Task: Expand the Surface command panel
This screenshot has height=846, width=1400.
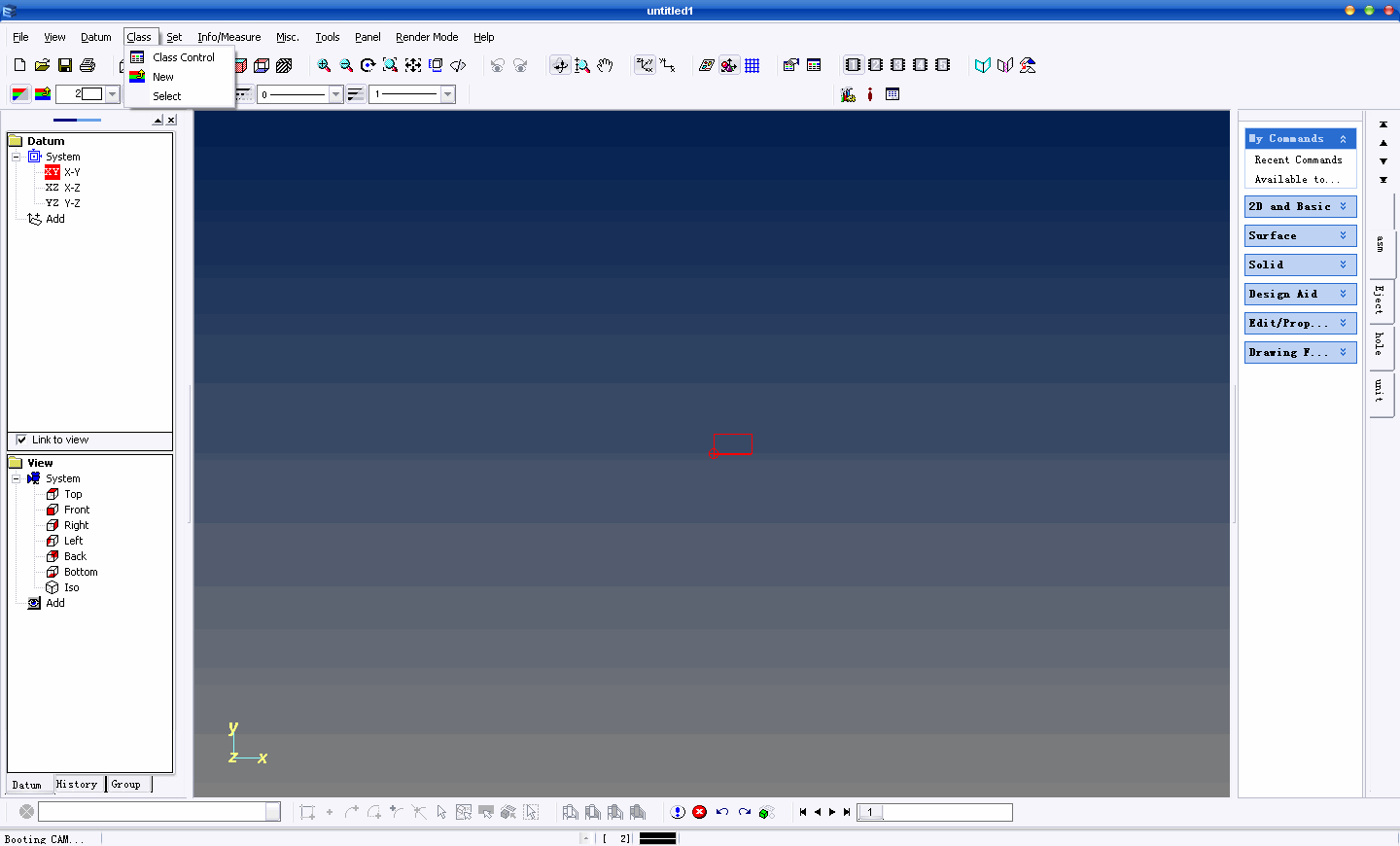Action: pyautogui.click(x=1301, y=235)
